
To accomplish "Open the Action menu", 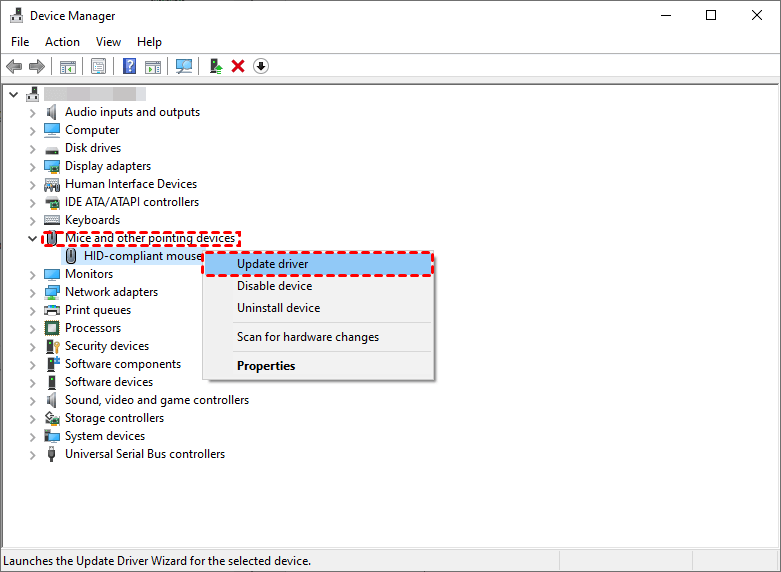I will (x=62, y=42).
